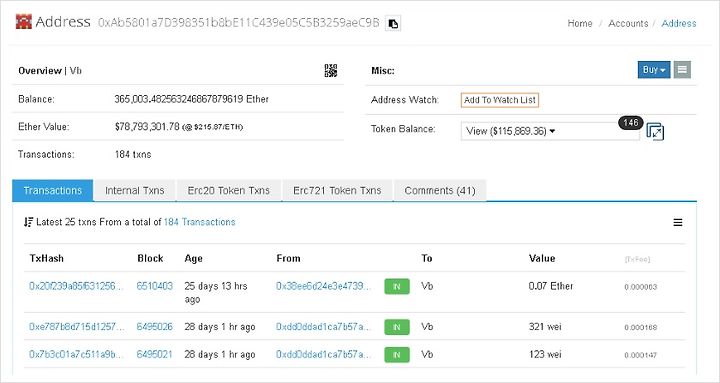Open sender 0xdd0ddad1ca7b57a in 321 wei row
Viewport: 720px width, 383px height.
[x=323, y=327]
